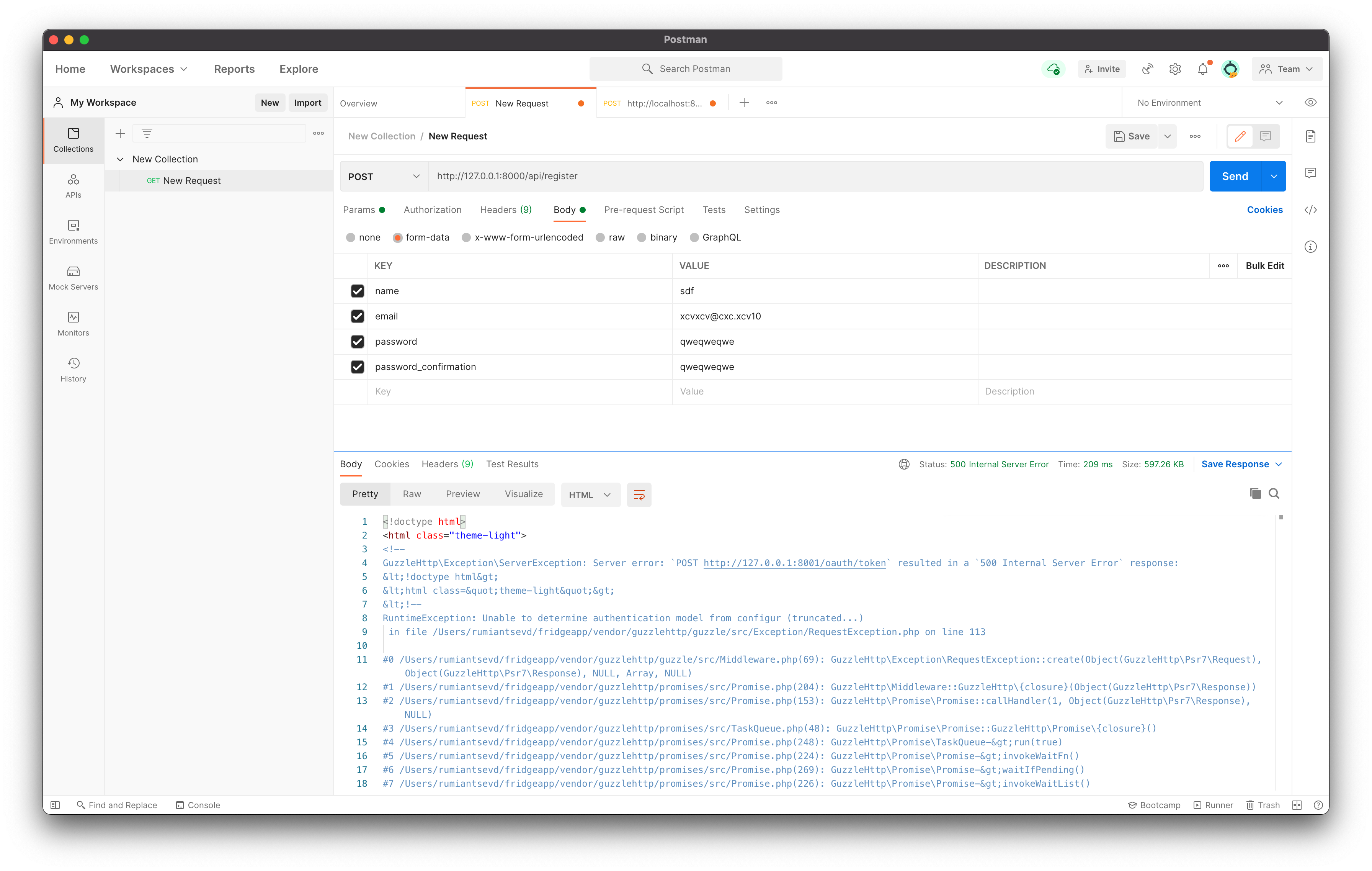Open the Monitors sidebar panel
Viewport: 1372px width, 871px height.
pyautogui.click(x=73, y=324)
